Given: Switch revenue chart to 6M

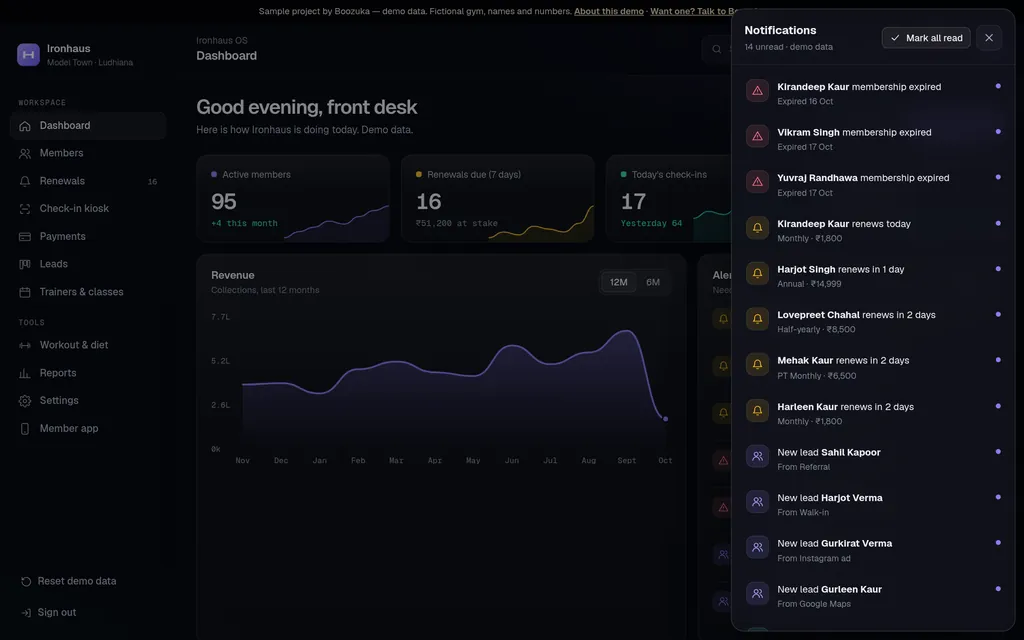Looking at the screenshot, I should click(x=653, y=282).
